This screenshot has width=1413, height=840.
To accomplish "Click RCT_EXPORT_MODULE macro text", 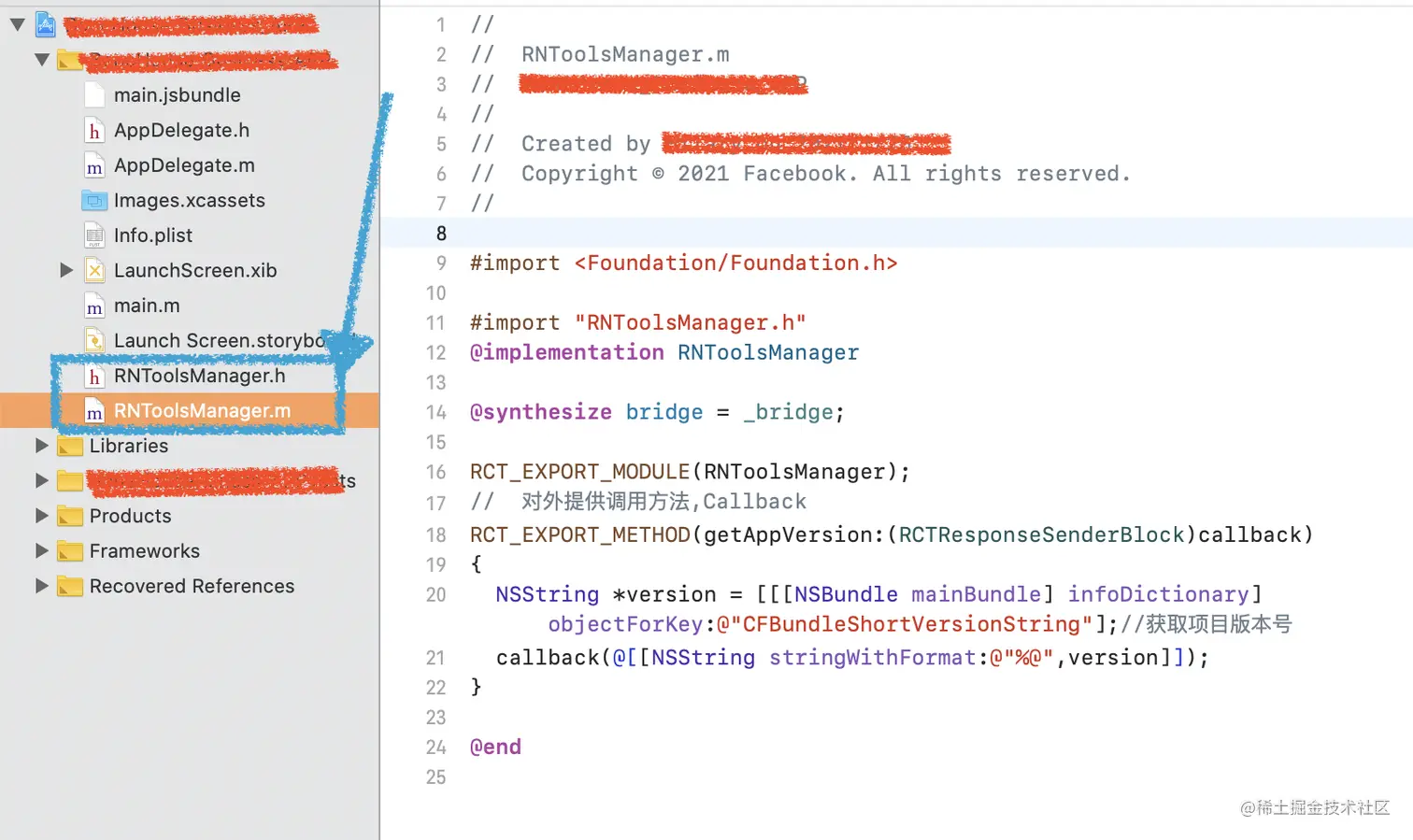I will [x=579, y=472].
